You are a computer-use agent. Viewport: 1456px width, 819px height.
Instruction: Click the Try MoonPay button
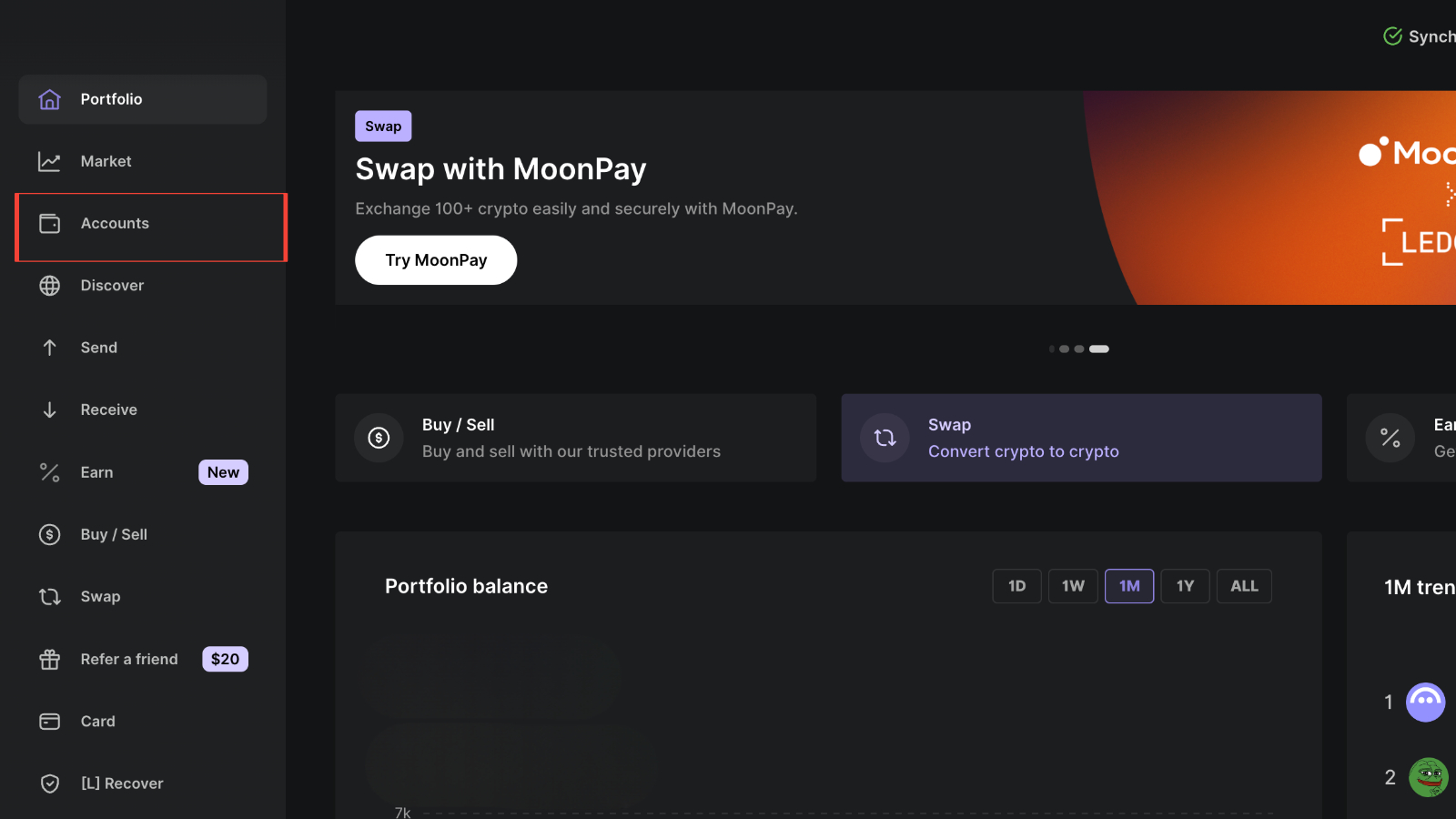(x=436, y=259)
